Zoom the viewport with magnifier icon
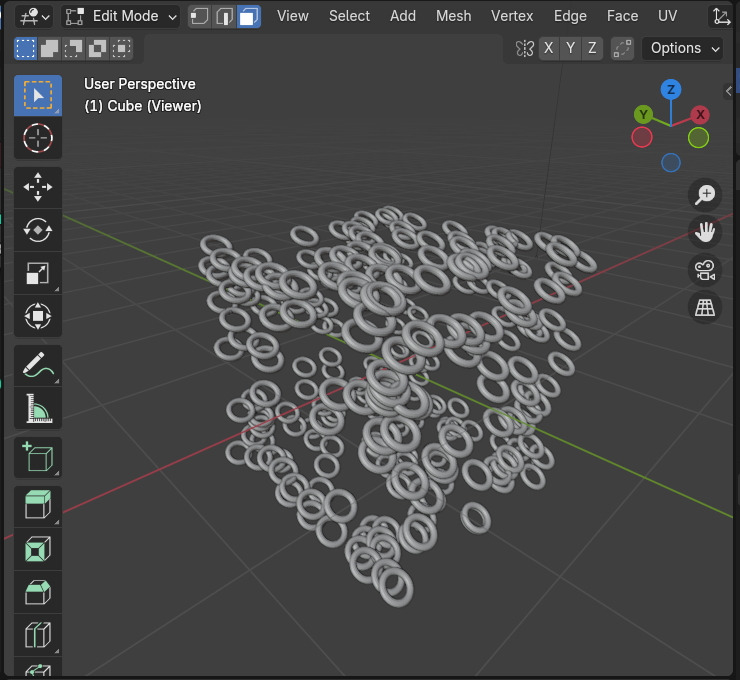The image size is (740, 680). 705,194
